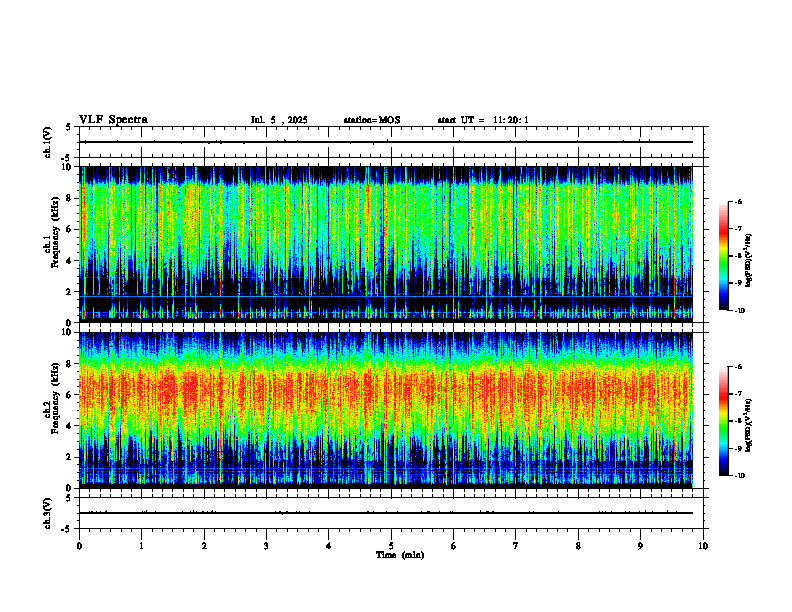Click the ch.1 color bar log(PSD) unit label

click(749, 260)
